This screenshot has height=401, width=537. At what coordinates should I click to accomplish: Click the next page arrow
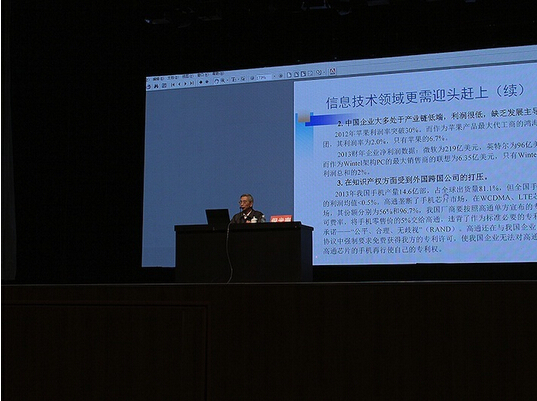185,84
